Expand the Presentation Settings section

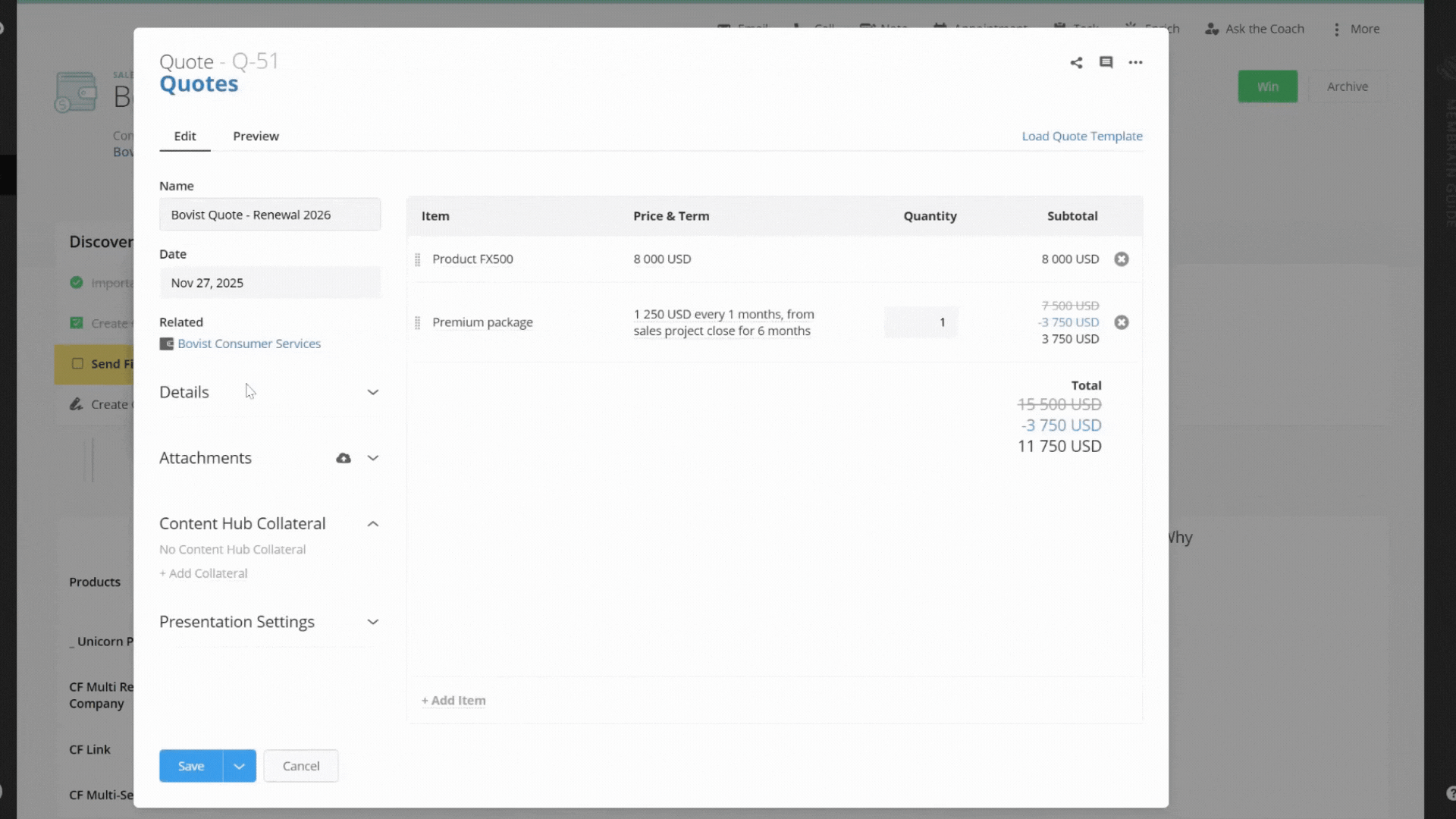[x=372, y=622]
